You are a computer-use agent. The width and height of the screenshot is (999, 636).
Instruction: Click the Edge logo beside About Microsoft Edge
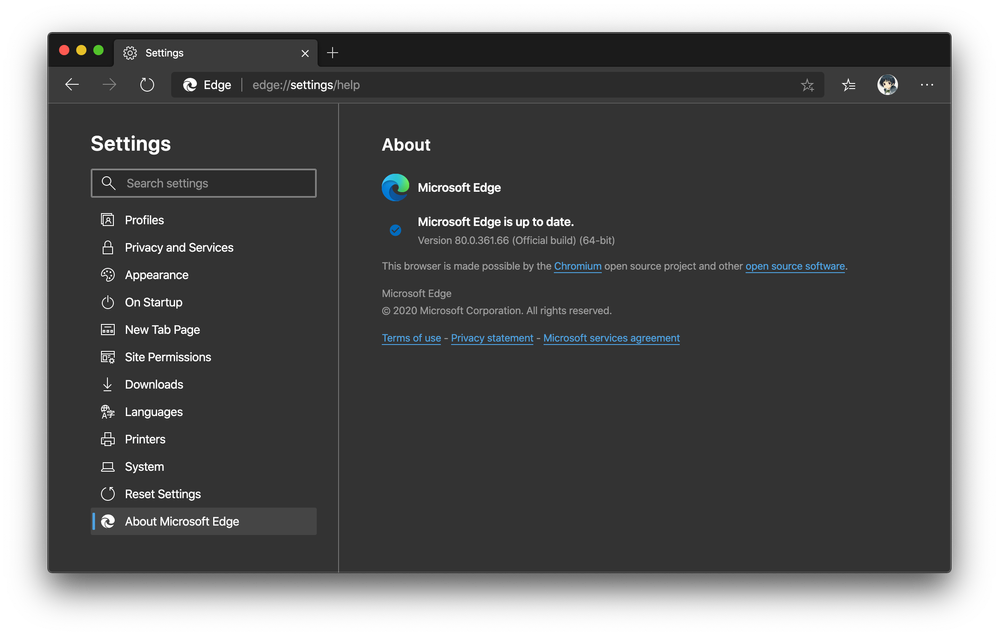point(108,521)
